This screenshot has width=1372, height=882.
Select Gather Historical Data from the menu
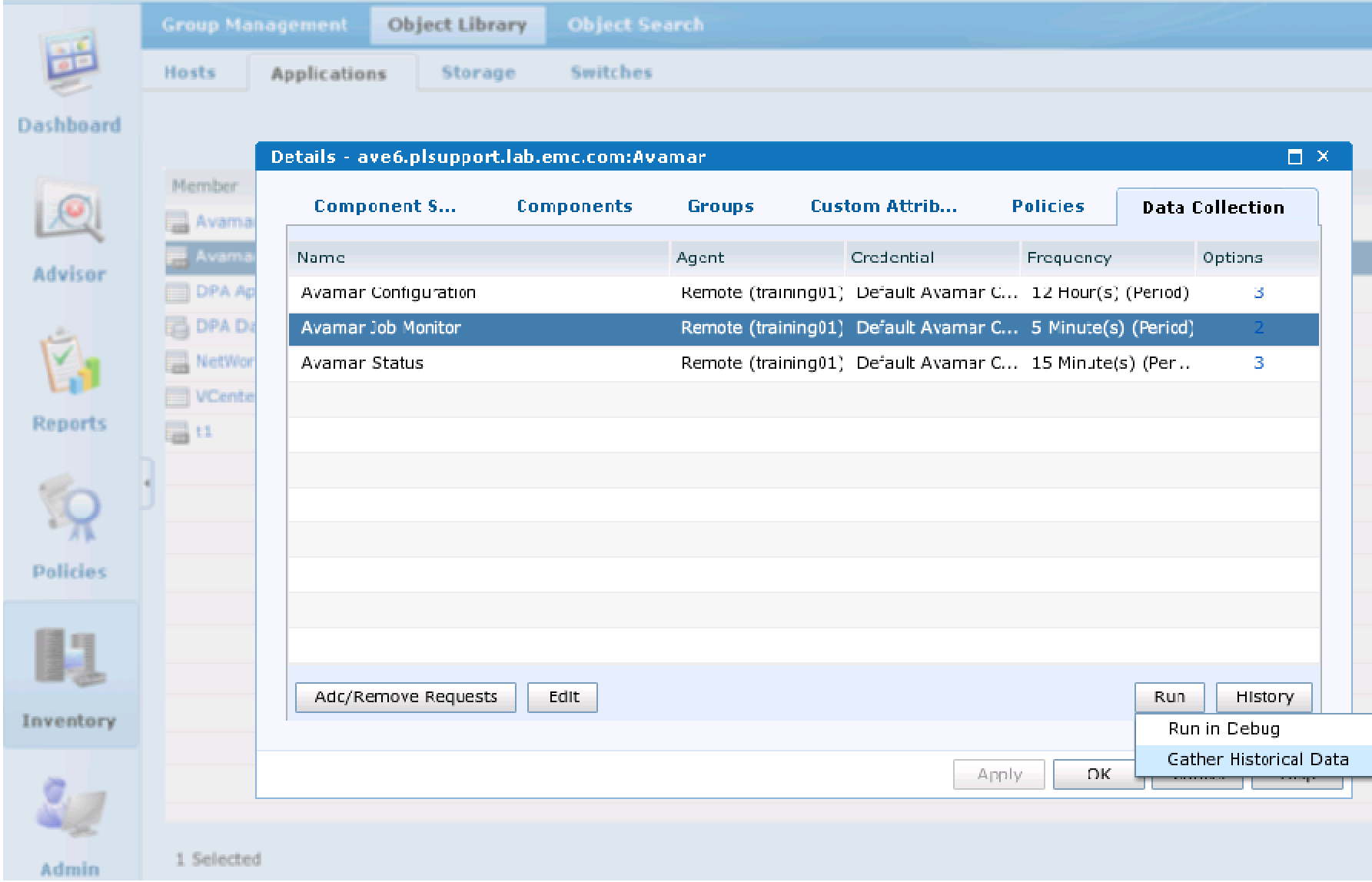1257,759
